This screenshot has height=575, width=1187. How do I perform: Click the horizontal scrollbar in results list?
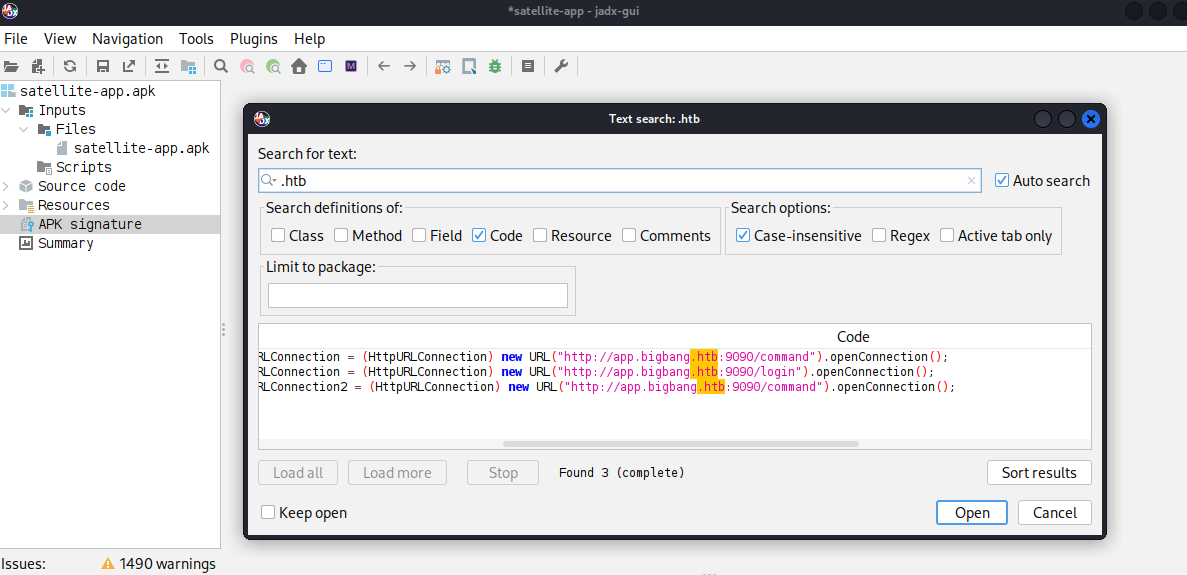(681, 444)
